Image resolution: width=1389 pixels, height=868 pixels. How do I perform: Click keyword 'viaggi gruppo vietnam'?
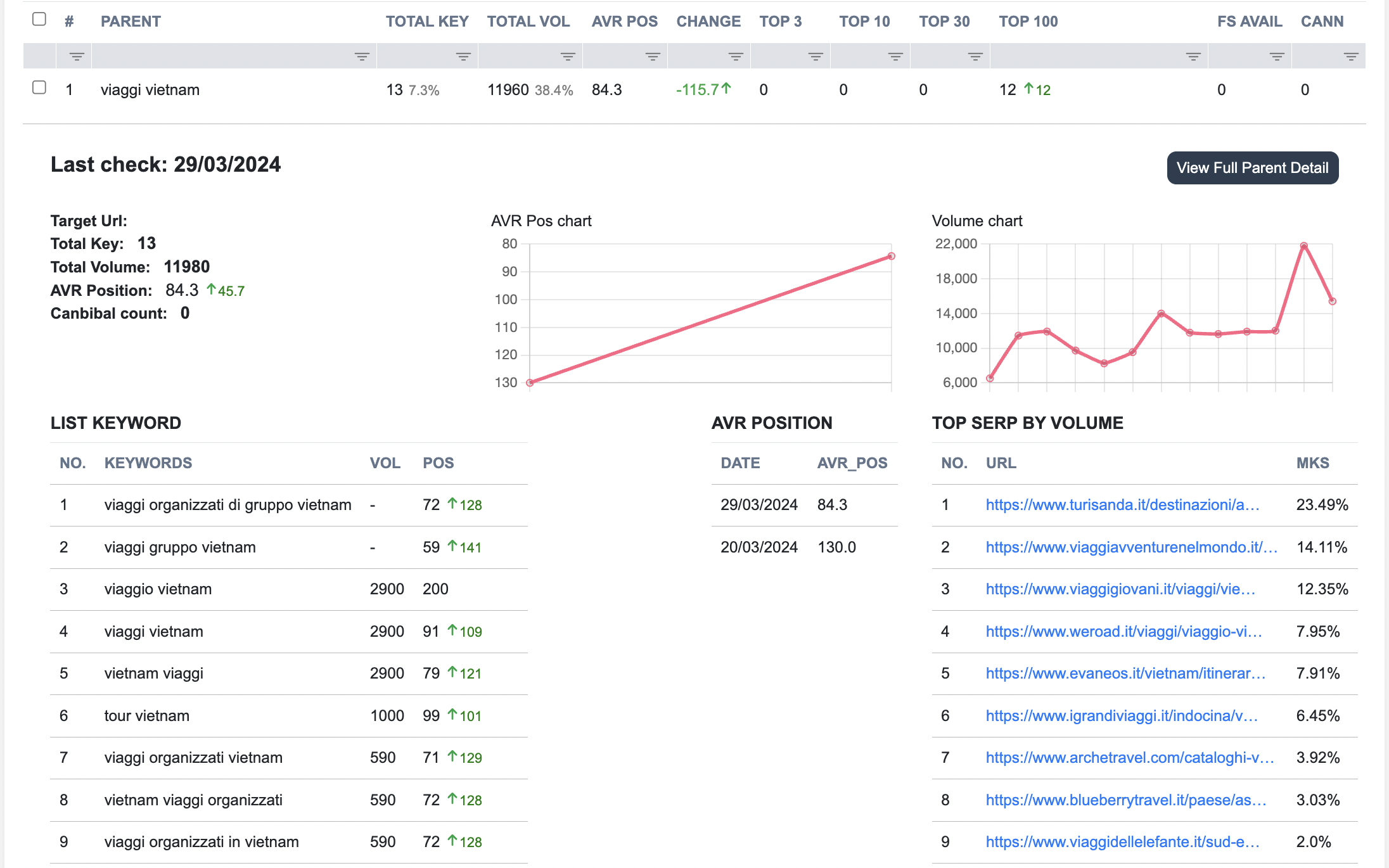coord(180,547)
